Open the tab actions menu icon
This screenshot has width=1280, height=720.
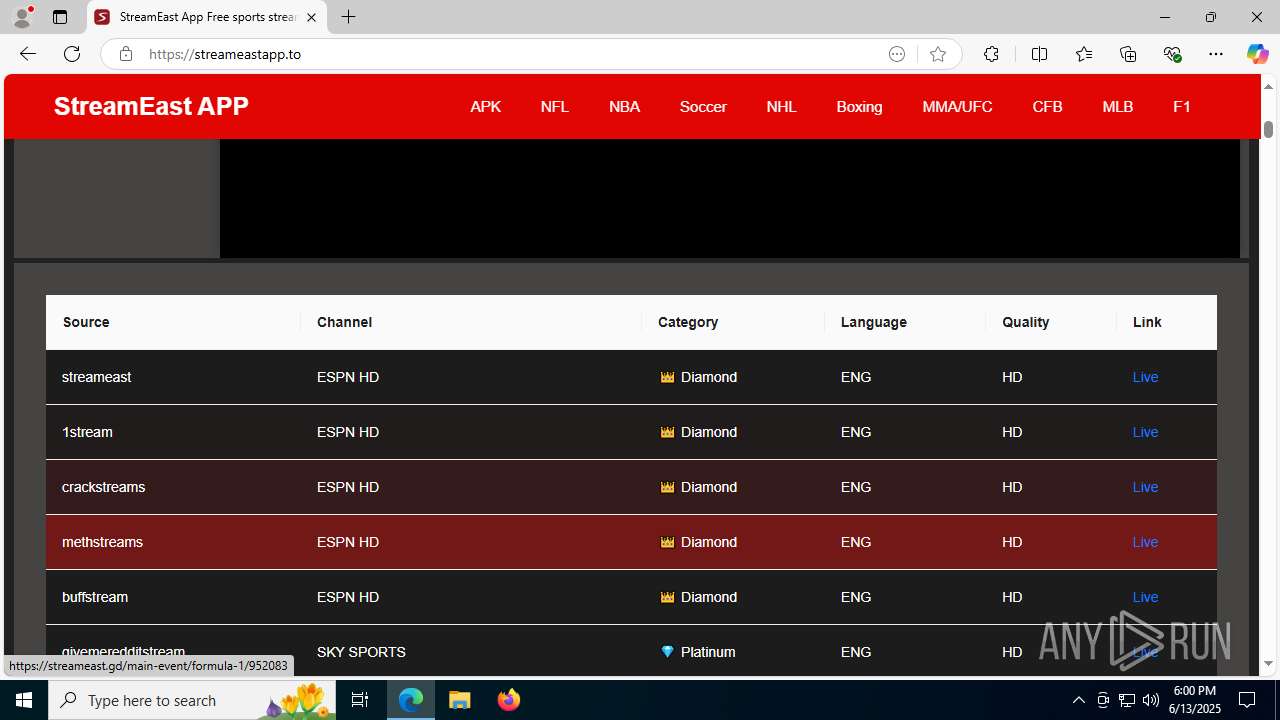pos(60,17)
